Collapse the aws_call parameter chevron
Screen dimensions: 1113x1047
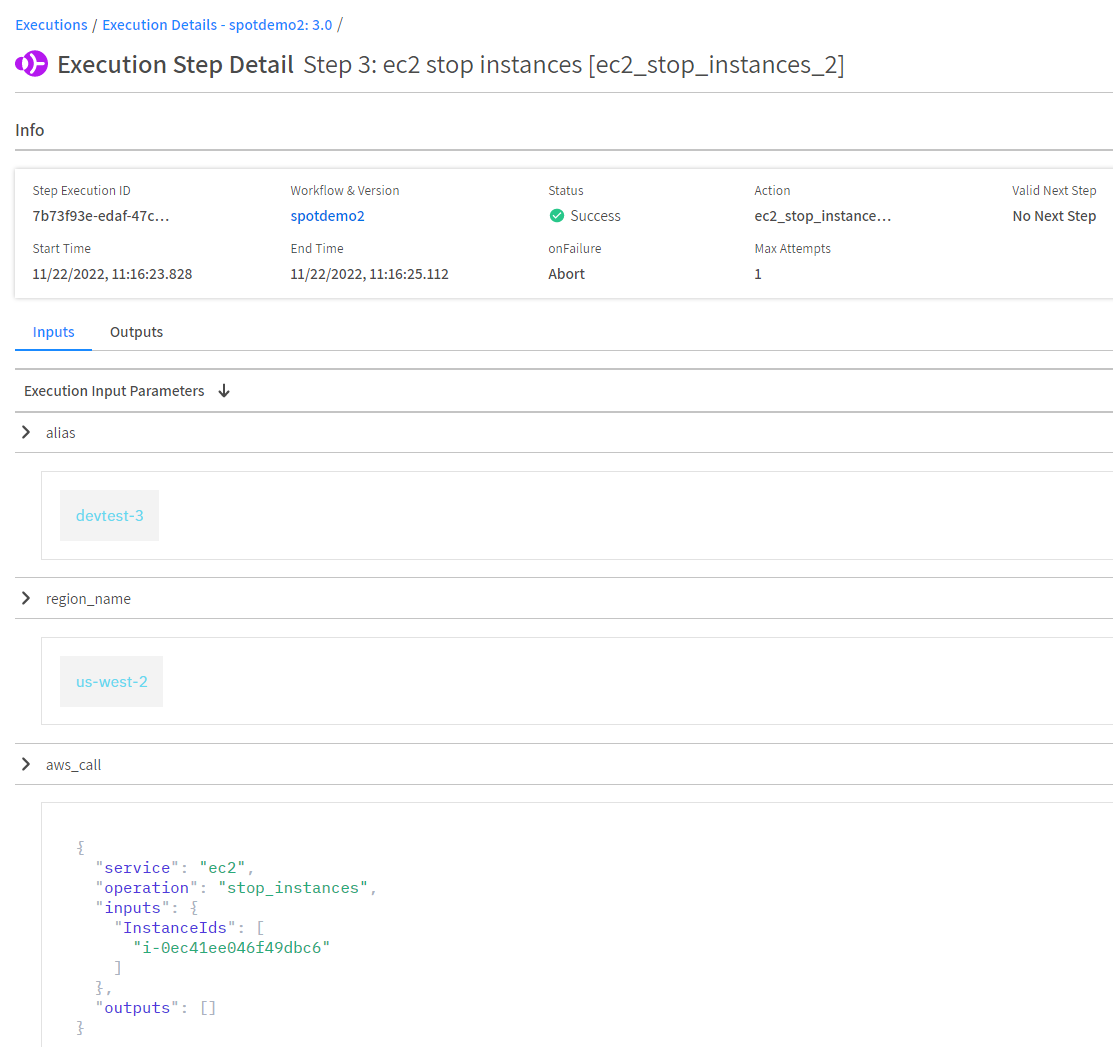[27, 765]
